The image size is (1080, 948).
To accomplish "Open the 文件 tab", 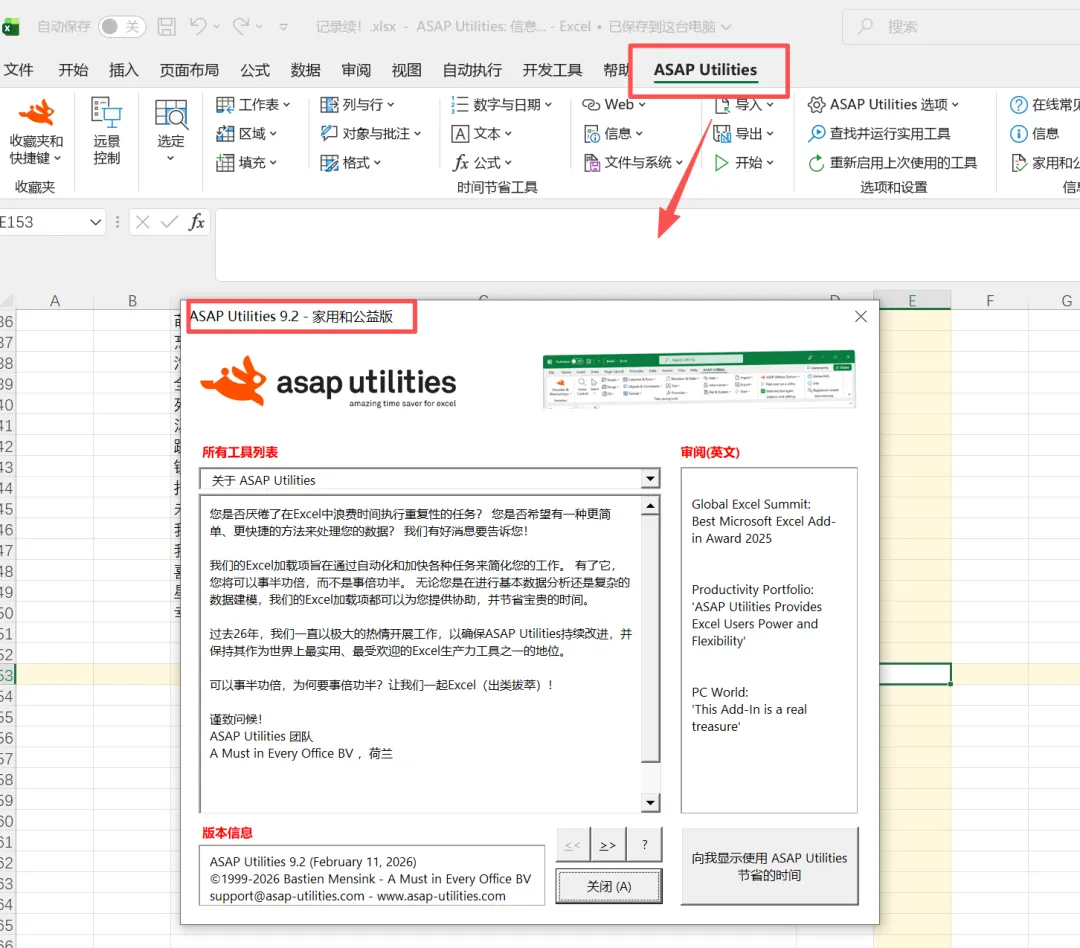I will pyautogui.click(x=19, y=70).
